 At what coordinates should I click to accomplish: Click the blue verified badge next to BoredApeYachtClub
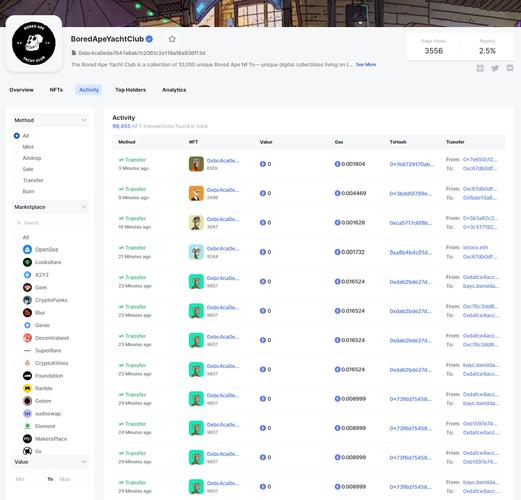(149, 39)
